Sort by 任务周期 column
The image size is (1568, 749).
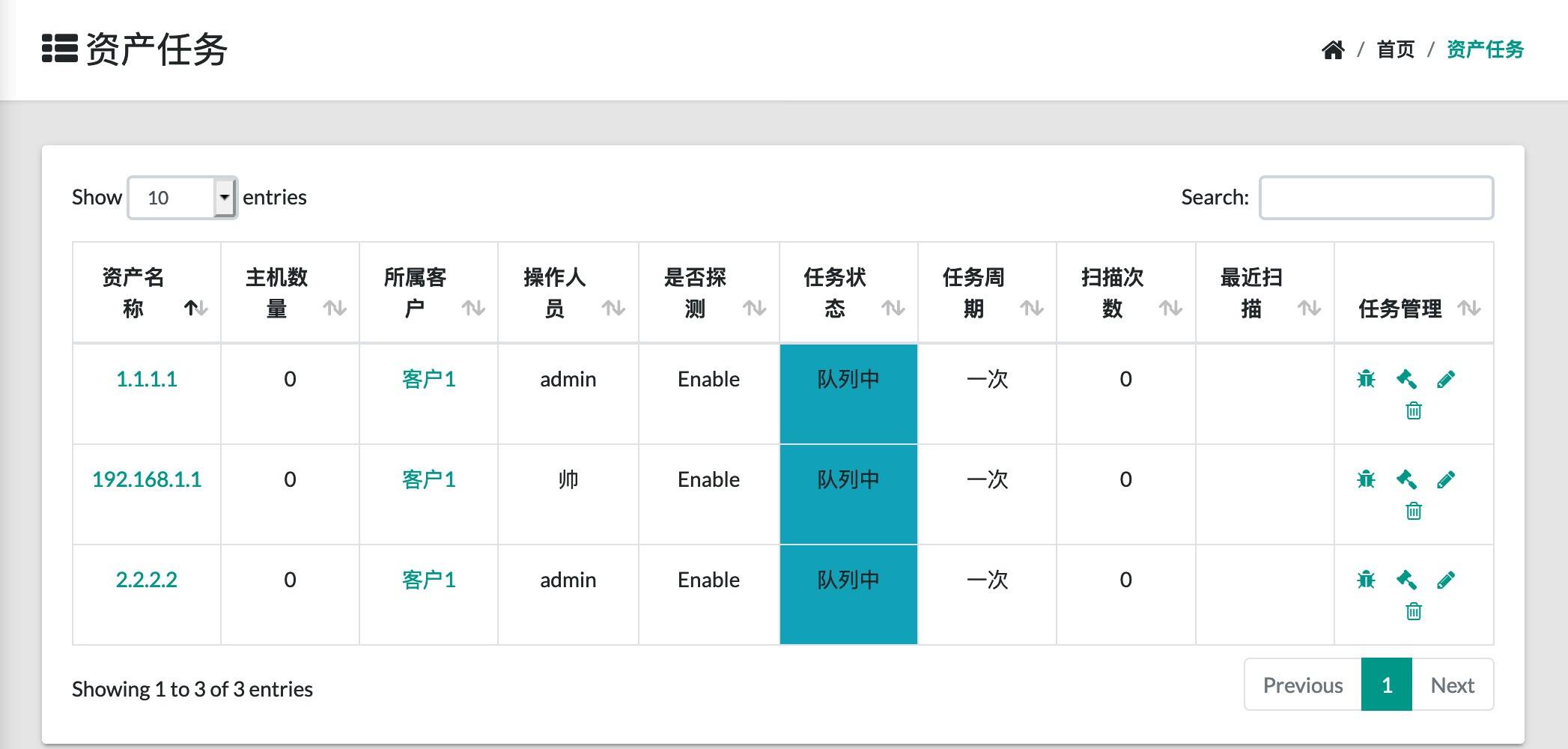987,293
